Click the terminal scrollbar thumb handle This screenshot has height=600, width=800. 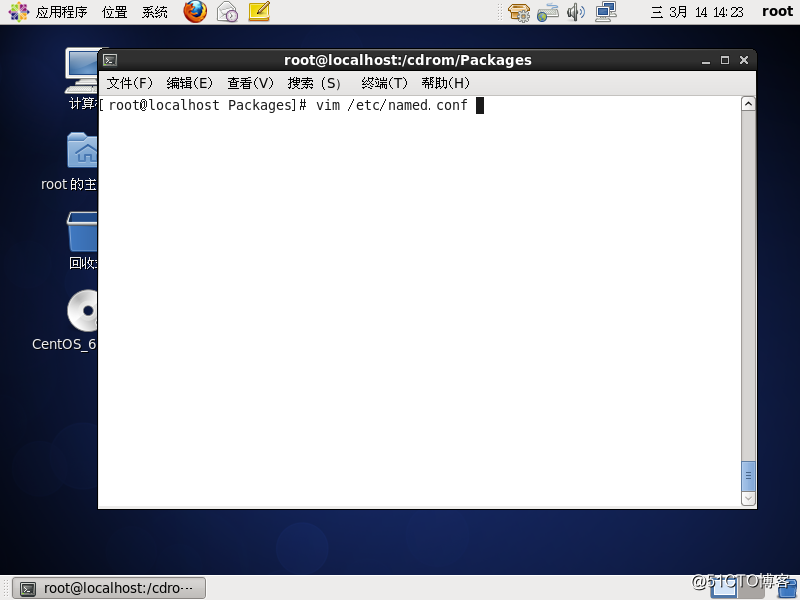pos(748,476)
